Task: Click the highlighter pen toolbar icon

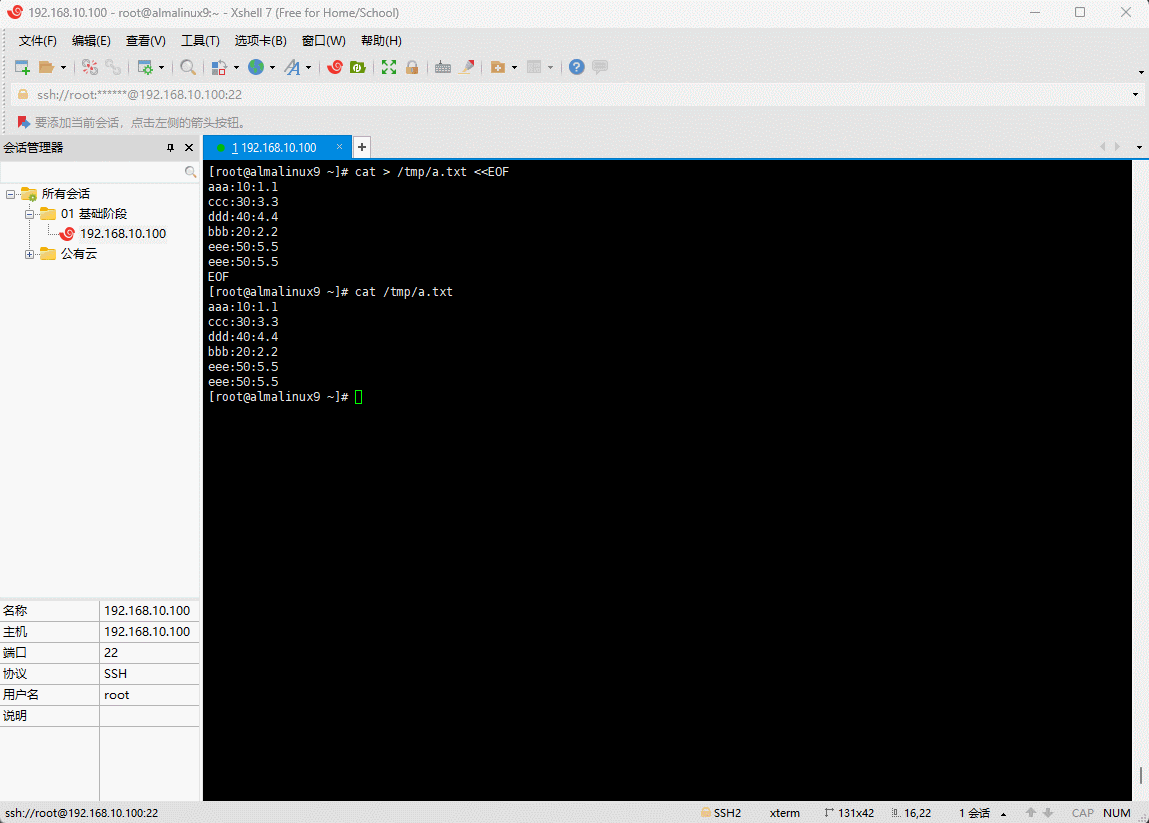Action: click(467, 67)
